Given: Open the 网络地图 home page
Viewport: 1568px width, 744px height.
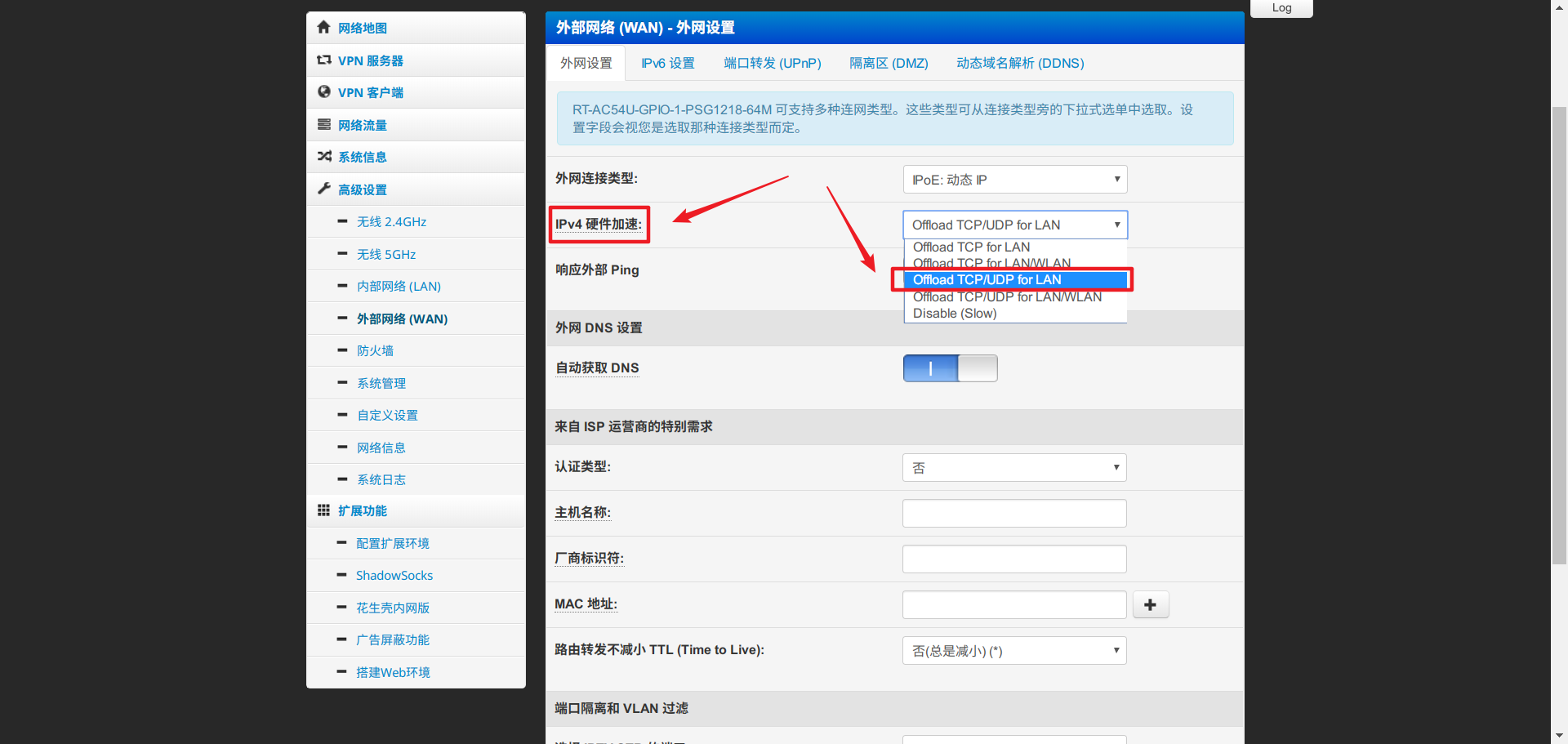Looking at the screenshot, I should coord(323,28).
